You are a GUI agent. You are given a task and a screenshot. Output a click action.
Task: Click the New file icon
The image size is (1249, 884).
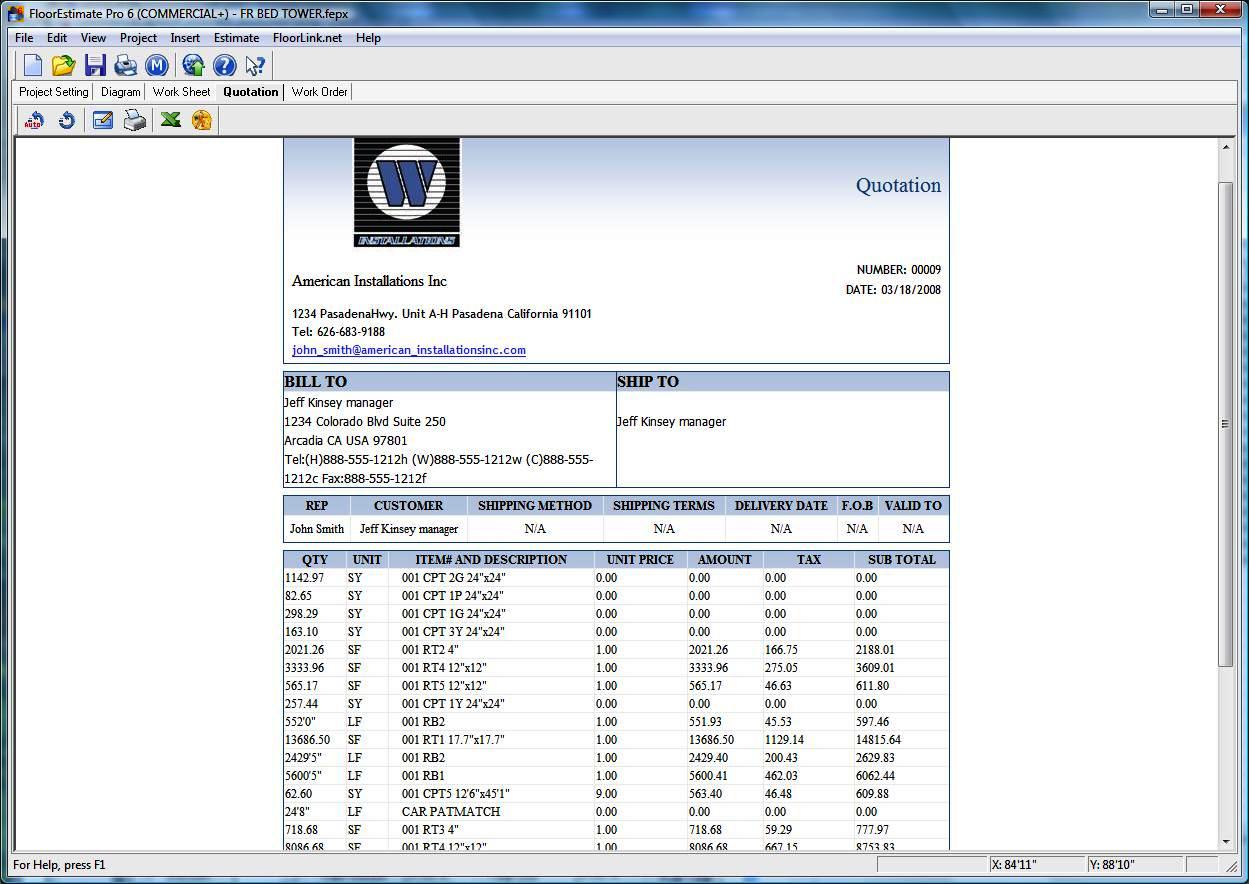(33, 66)
